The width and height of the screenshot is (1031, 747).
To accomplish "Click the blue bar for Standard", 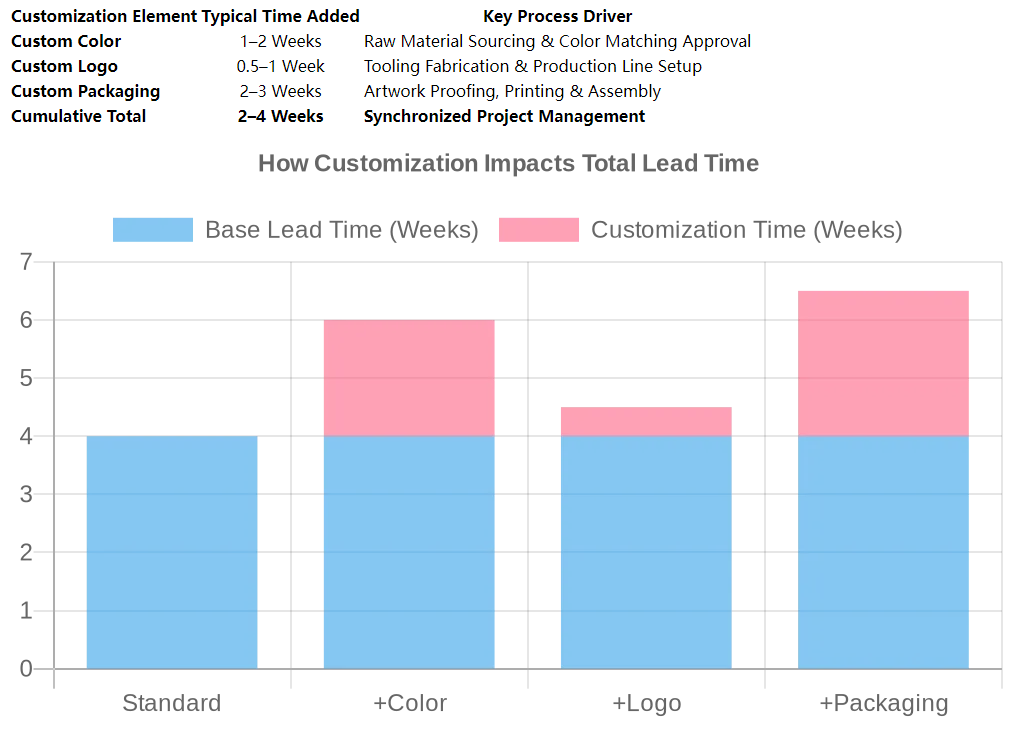I will click(172, 552).
